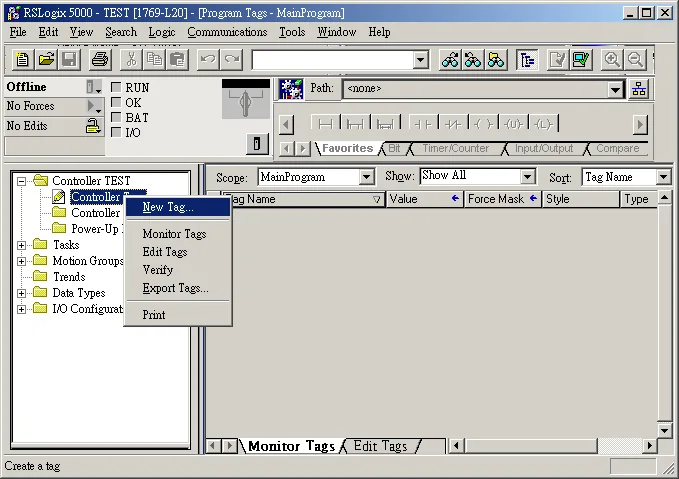Click the Redo arrow icon
Image resolution: width=679 pixels, height=479 pixels.
[x=232, y=59]
